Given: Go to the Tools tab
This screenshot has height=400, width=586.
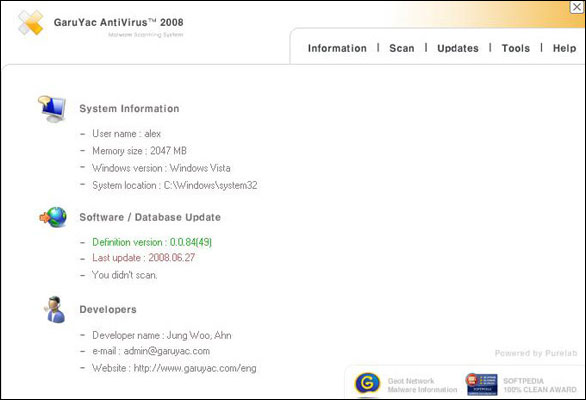Looking at the screenshot, I should coord(516,48).
